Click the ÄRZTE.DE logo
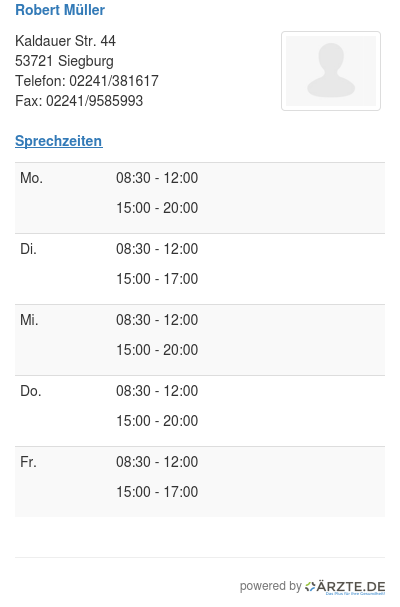This screenshot has height=607, width=400. pyautogui.click(x=345, y=587)
